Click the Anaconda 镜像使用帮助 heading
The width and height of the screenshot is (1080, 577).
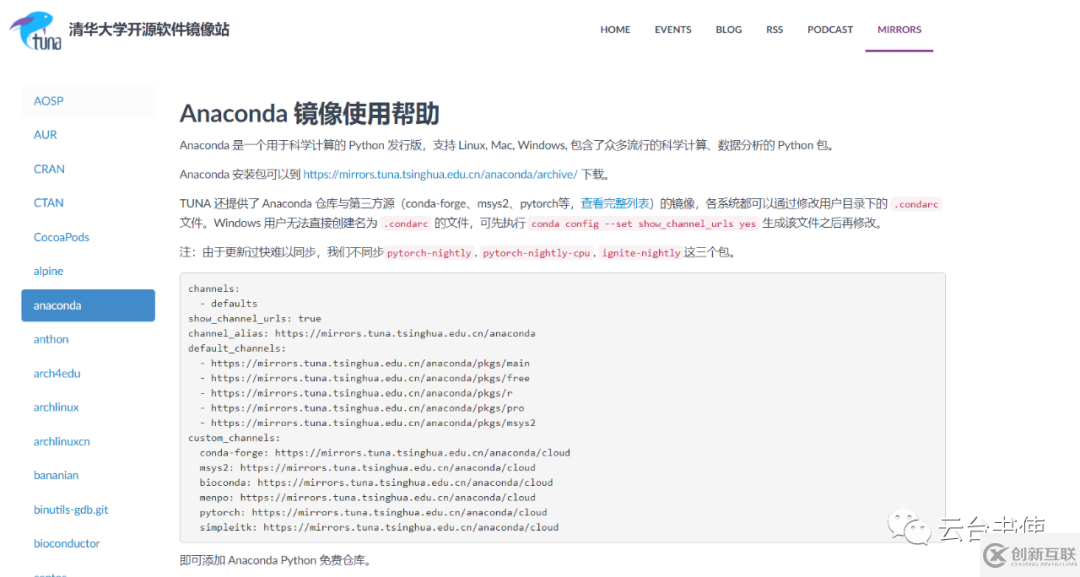coord(309,114)
